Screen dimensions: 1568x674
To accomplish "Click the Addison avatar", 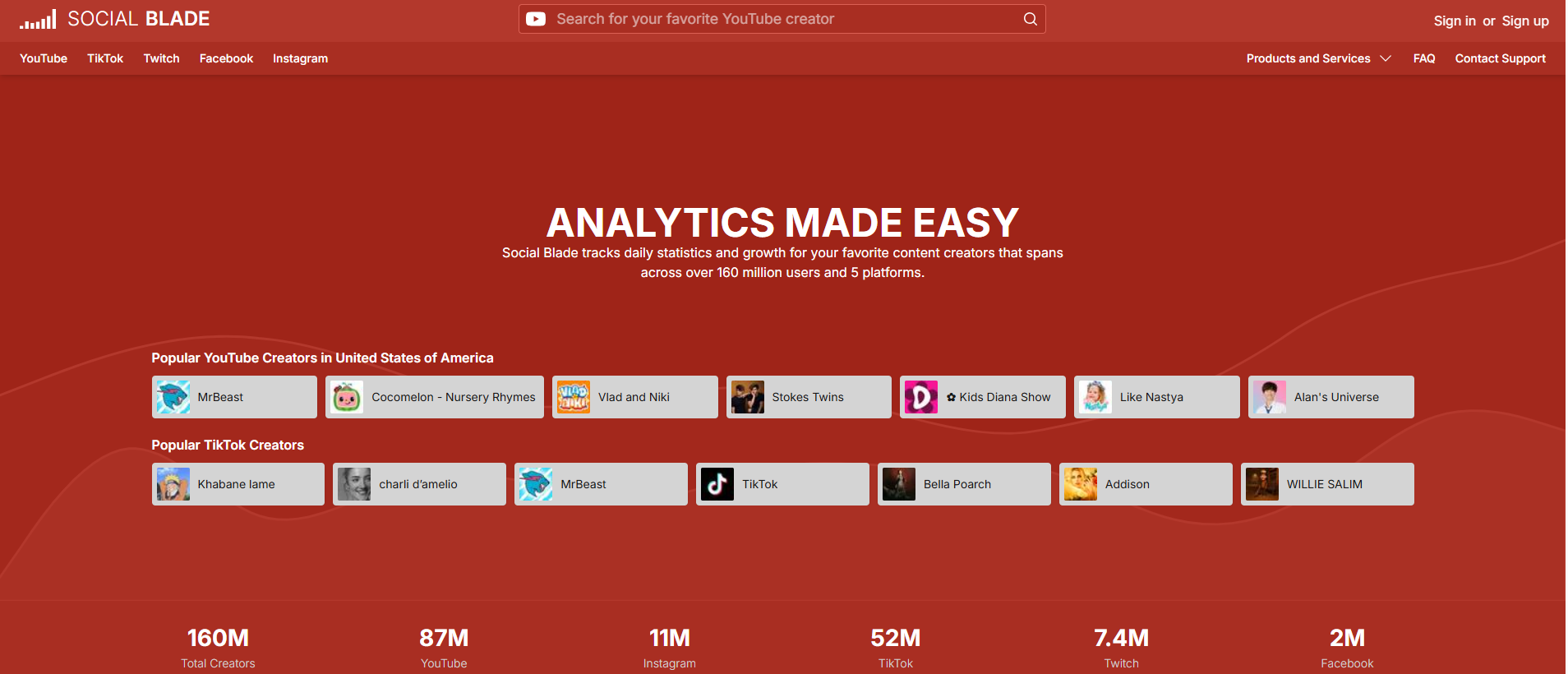I will (x=1081, y=484).
